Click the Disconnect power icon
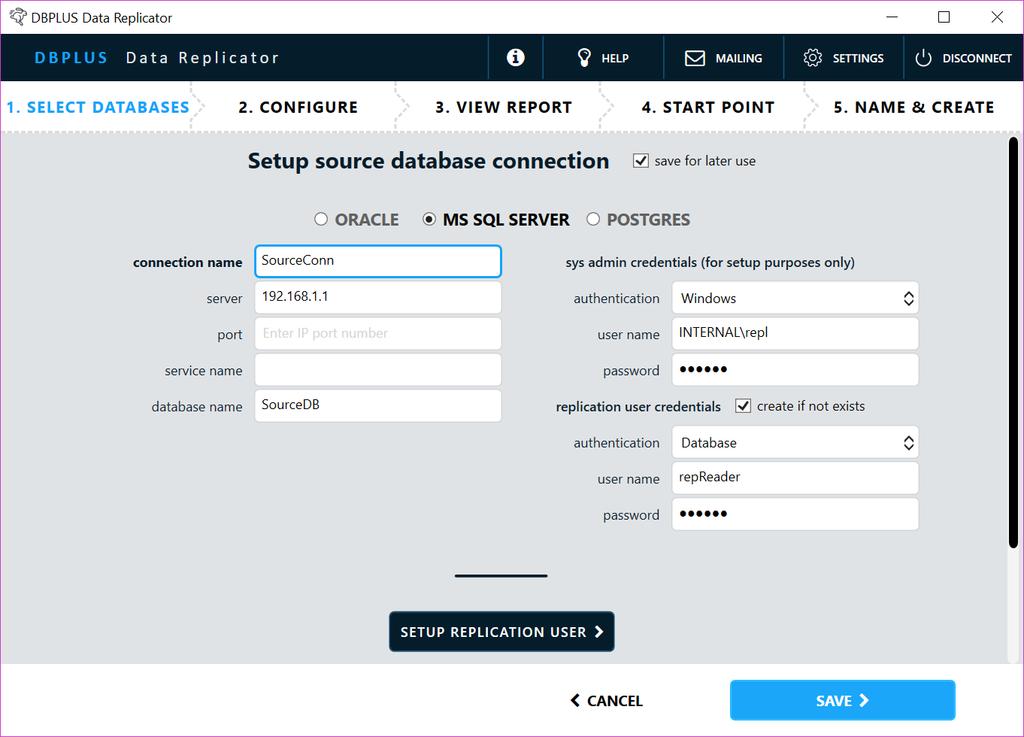This screenshot has height=737, width=1024. click(923, 58)
